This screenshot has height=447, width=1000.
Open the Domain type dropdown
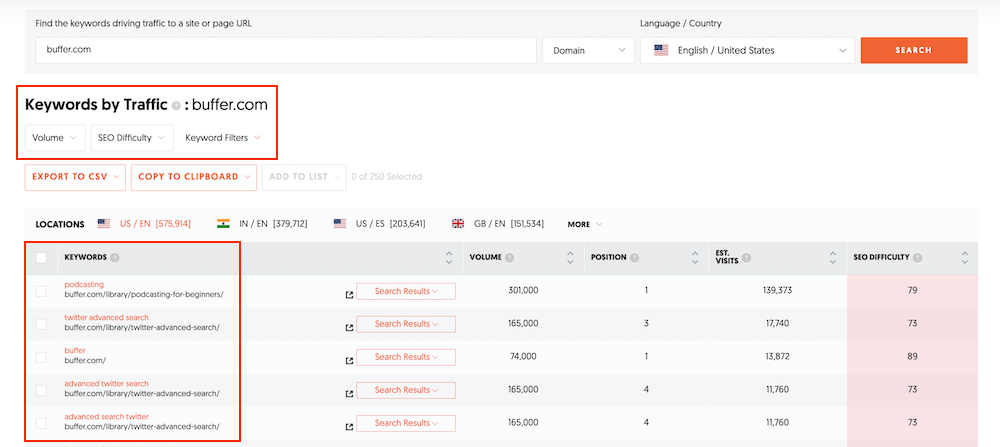click(x=588, y=50)
